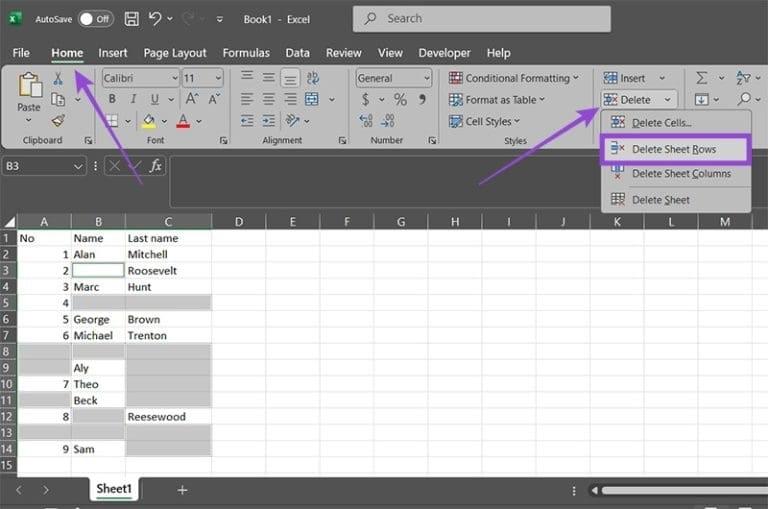Image resolution: width=768 pixels, height=509 pixels.
Task: Toggle Underline formatting
Action: 155,99
